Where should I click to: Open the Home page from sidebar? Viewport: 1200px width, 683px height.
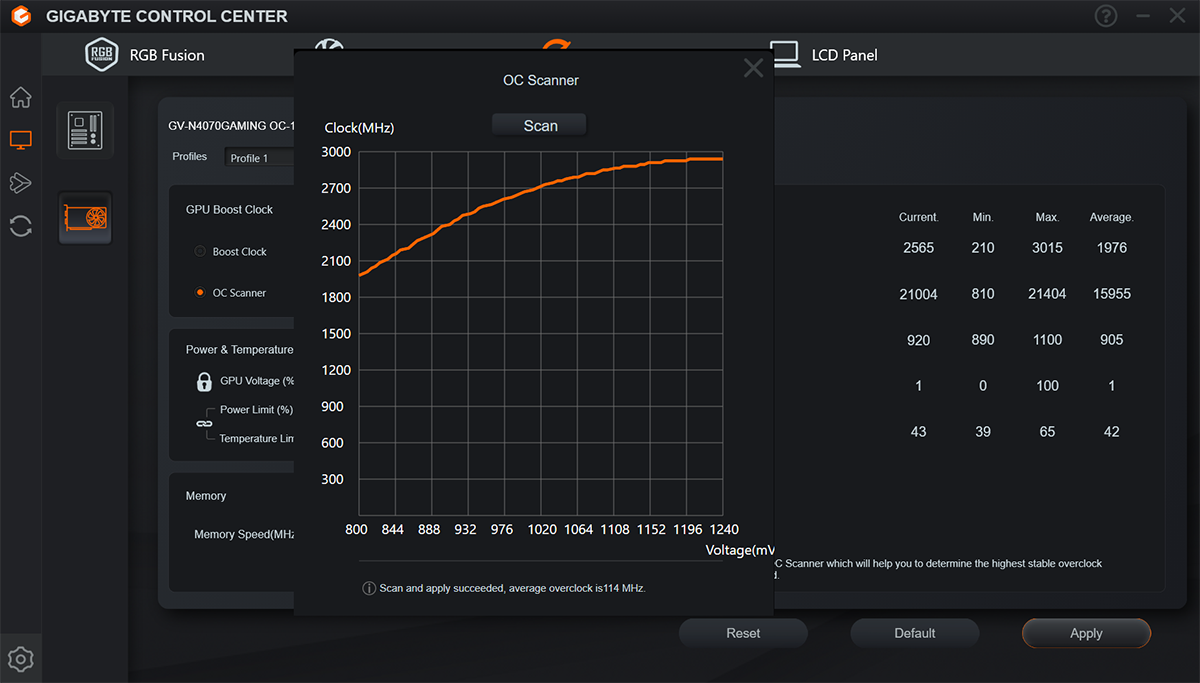(20, 98)
